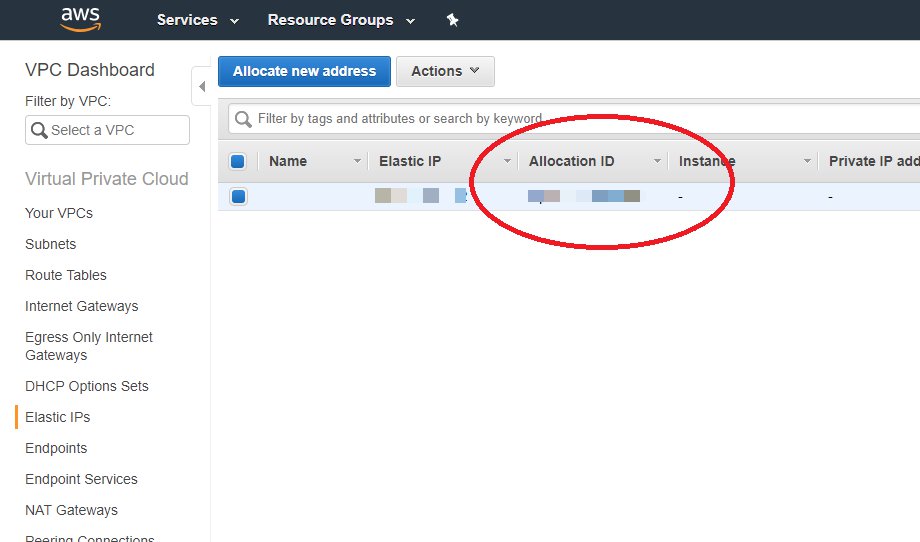920x542 pixels.
Task: Open the AWS home logo
Action: 81,19
